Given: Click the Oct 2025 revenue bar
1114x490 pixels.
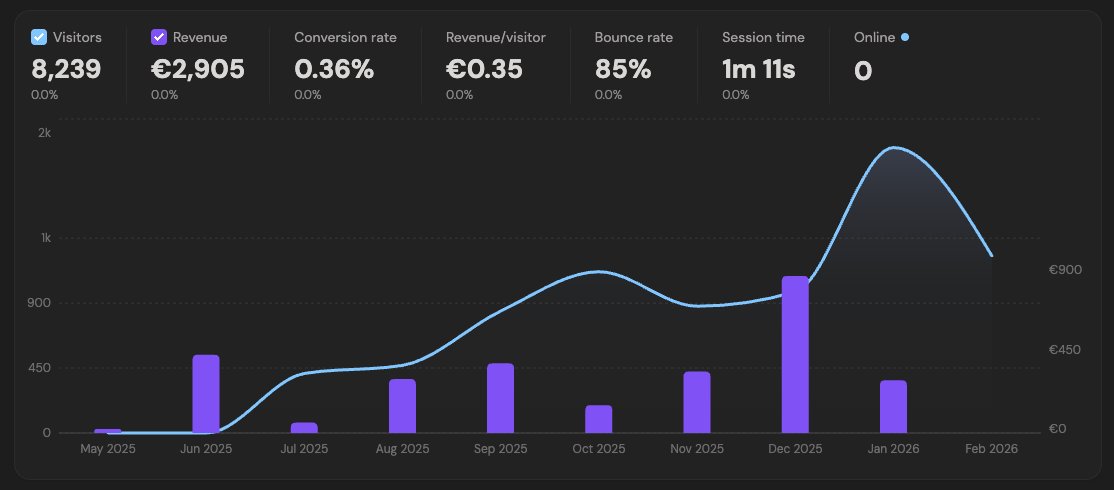Looking at the screenshot, I should point(599,419).
